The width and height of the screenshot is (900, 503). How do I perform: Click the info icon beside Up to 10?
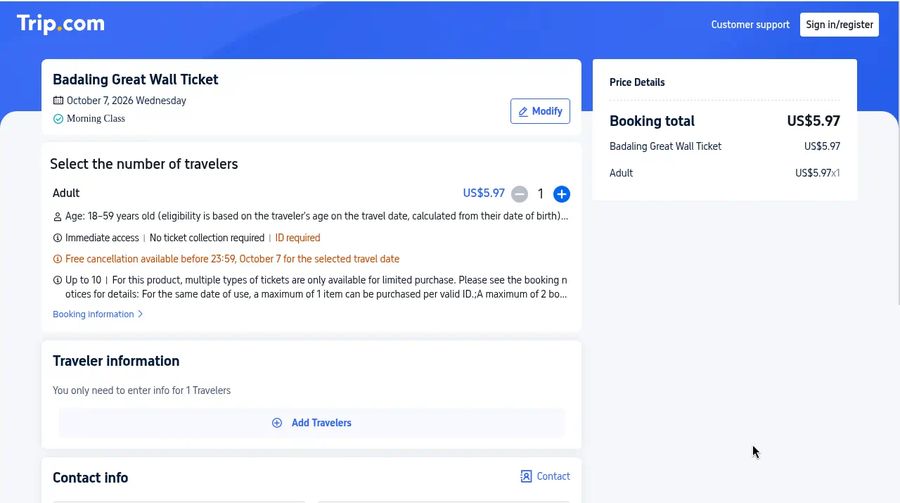click(x=57, y=280)
